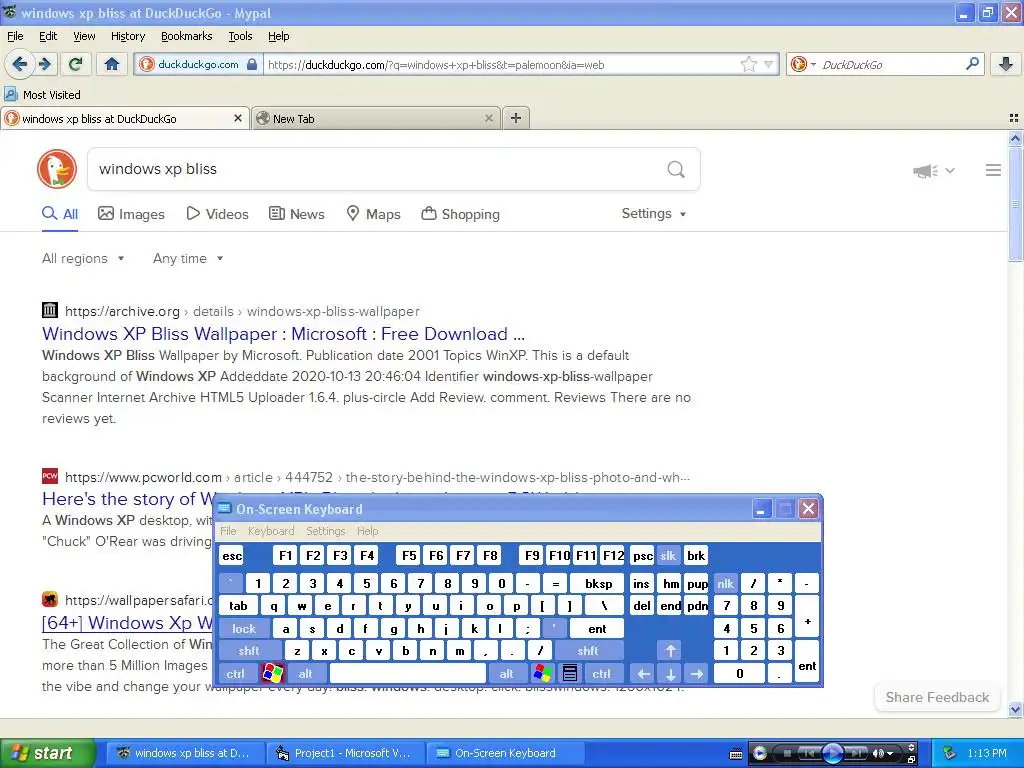The image size is (1024, 768).
Task: Open the tab groups grid icon
Action: coord(1014,118)
